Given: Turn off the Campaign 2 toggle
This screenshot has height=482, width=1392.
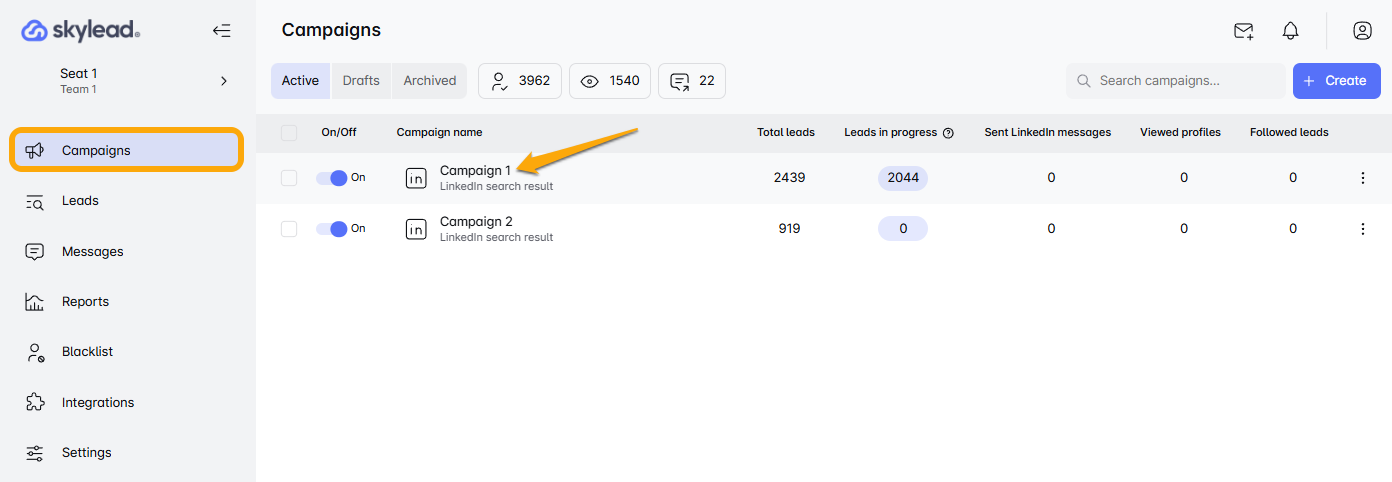Looking at the screenshot, I should [331, 229].
